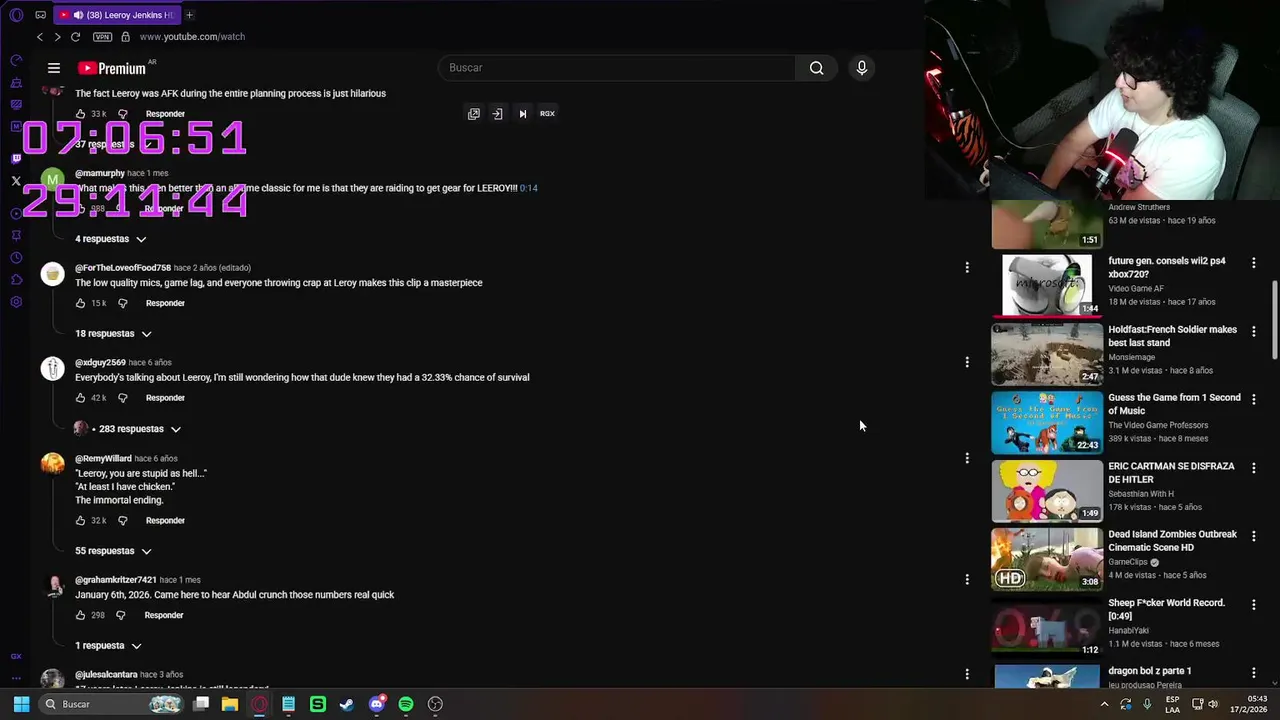Open X (Twitter) in the Opera sidebar
1280x720 pixels.
(x=16, y=181)
